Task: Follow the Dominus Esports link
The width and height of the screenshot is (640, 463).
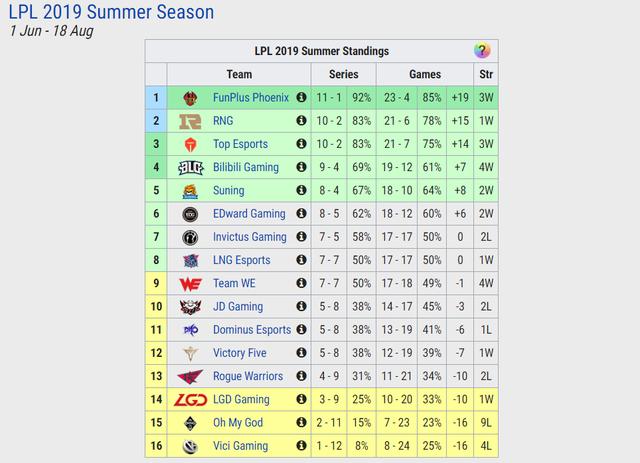Action: coord(252,329)
